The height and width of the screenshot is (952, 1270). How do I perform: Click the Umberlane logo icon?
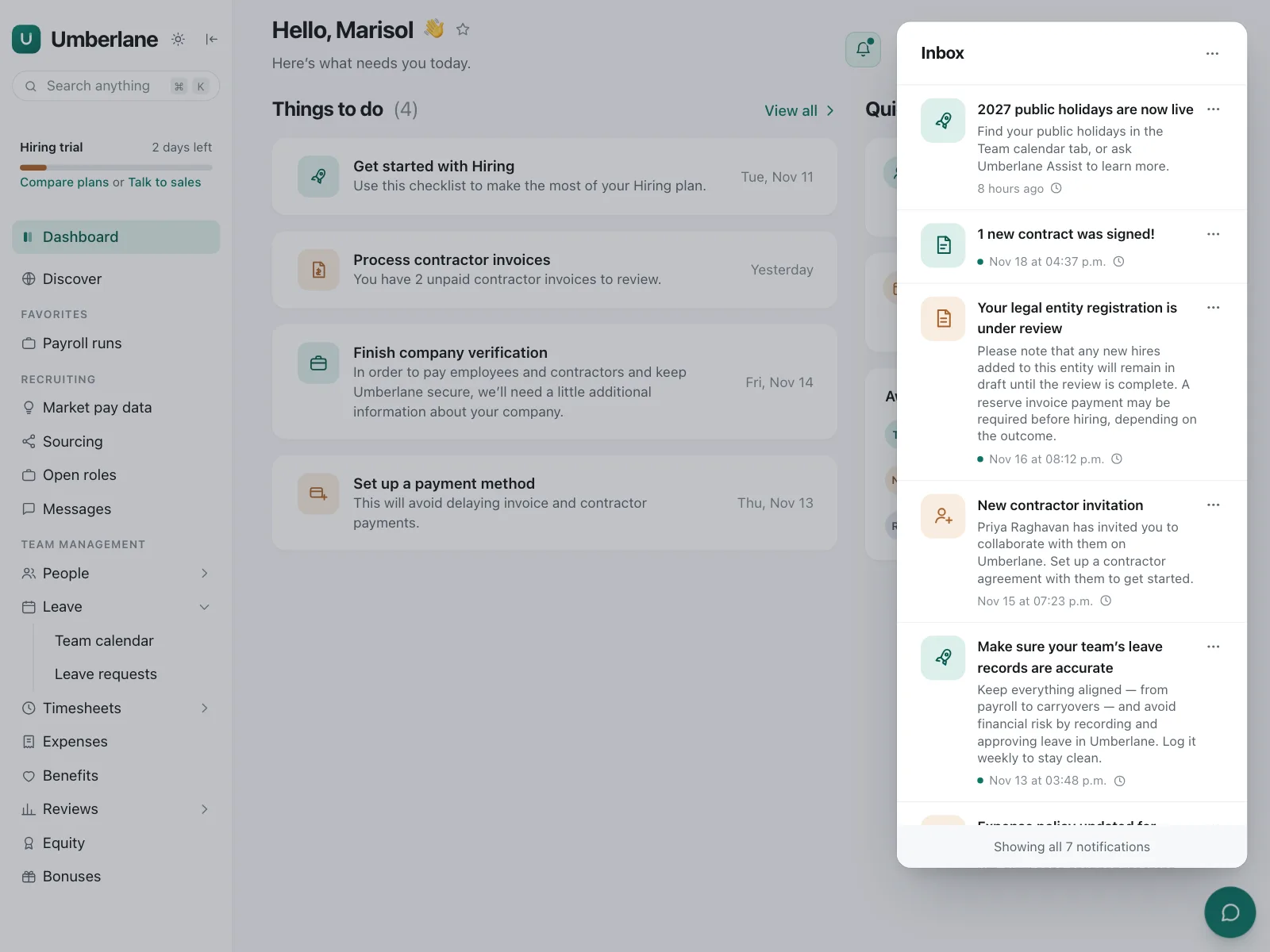[26, 39]
